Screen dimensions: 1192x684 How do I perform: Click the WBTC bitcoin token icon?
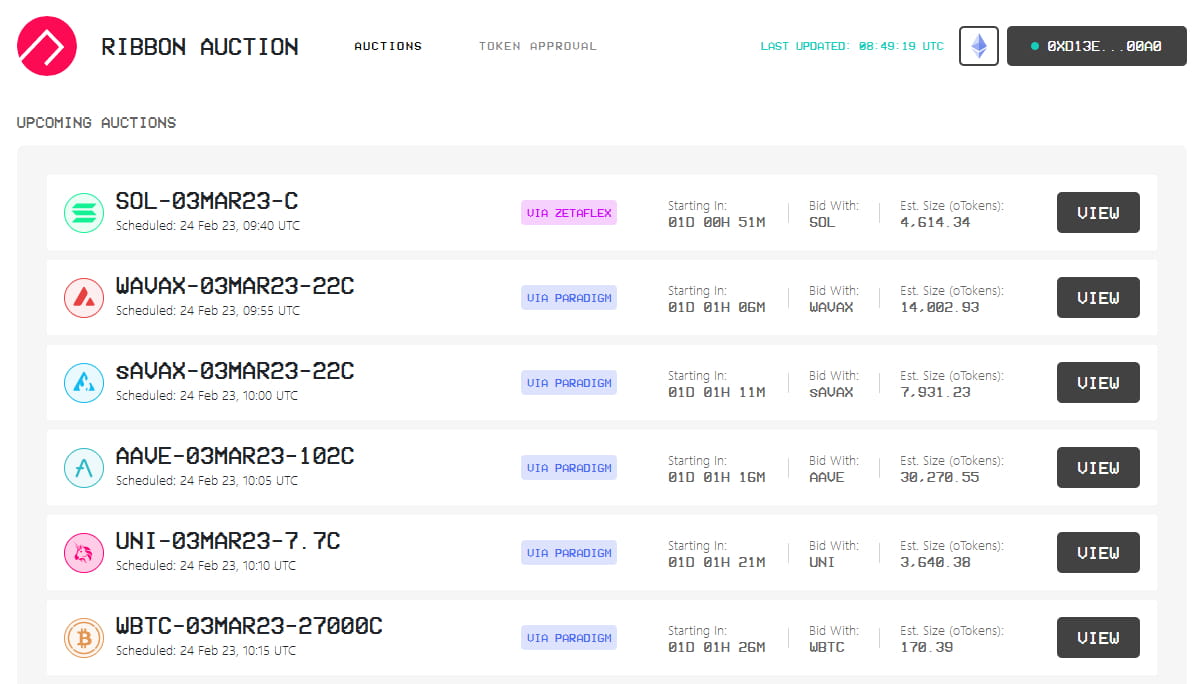(84, 638)
